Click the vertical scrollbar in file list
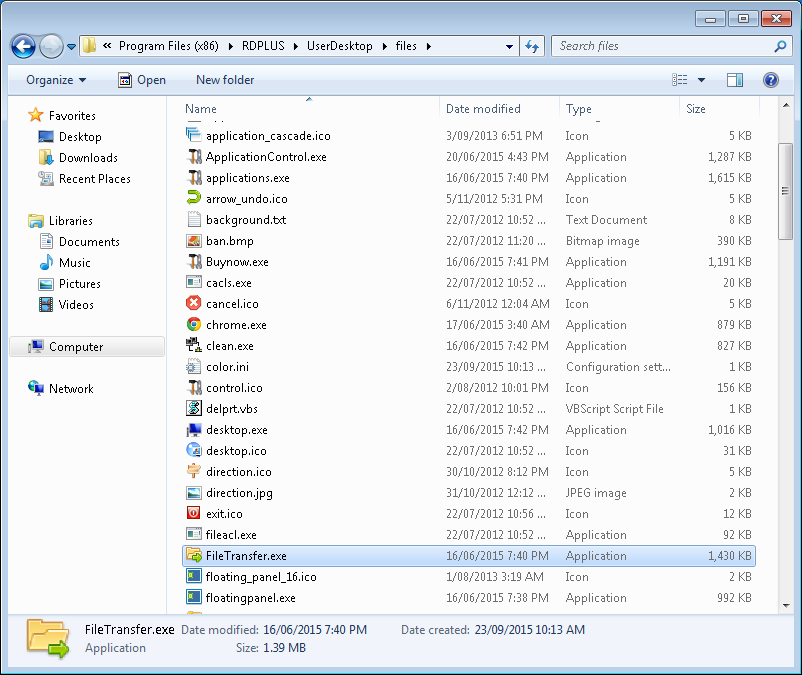The height and width of the screenshot is (675, 802). [x=785, y=190]
